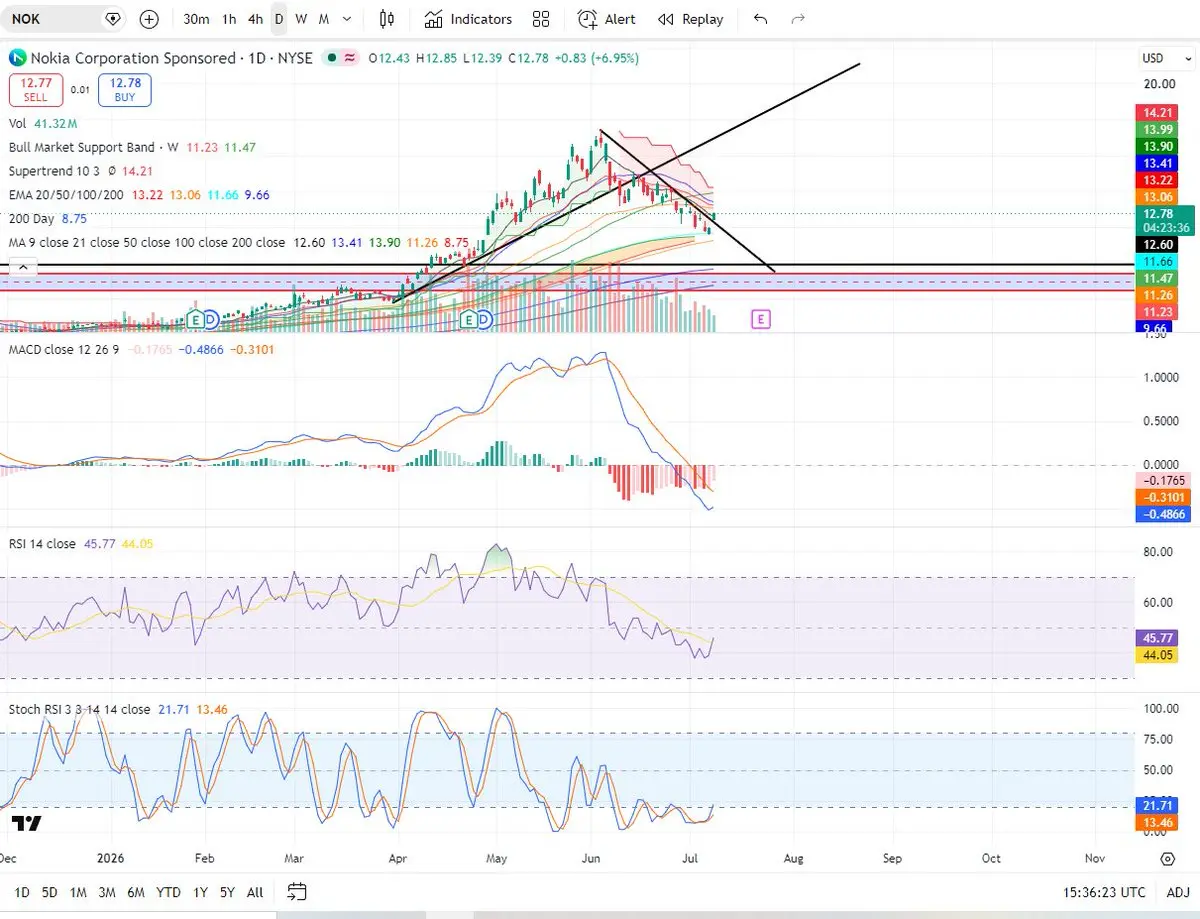The image size is (1200, 919).
Task: Set date range to 1D
Action: pyautogui.click(x=22, y=892)
